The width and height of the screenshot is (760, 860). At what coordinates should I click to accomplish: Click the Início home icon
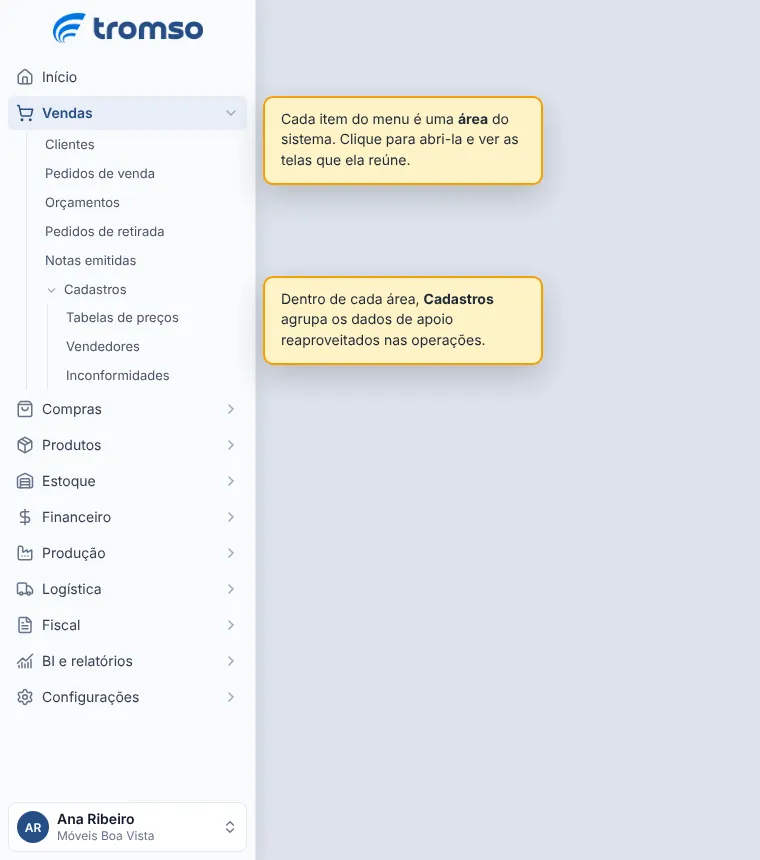pos(25,77)
